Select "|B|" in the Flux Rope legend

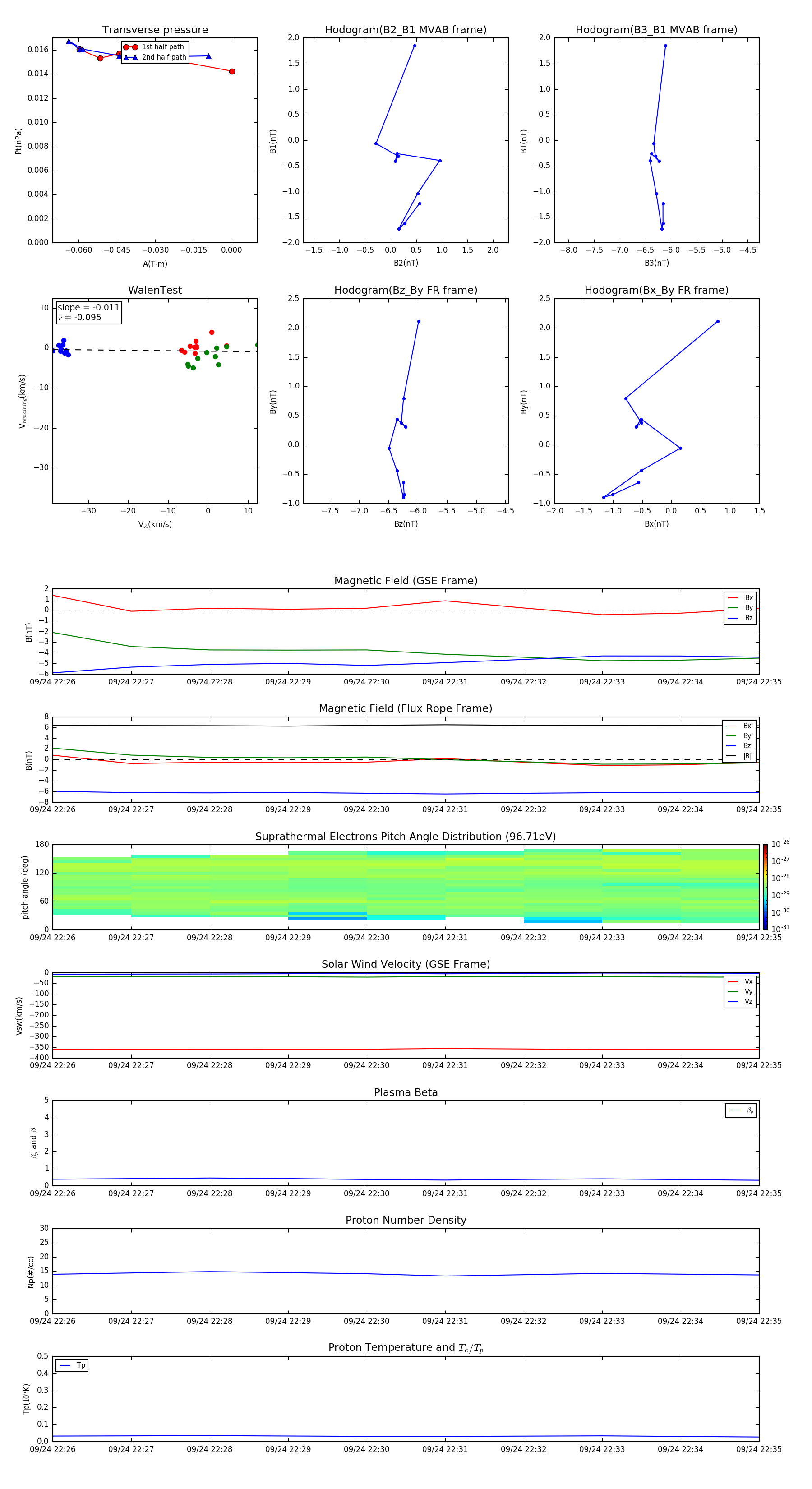[x=739, y=756]
